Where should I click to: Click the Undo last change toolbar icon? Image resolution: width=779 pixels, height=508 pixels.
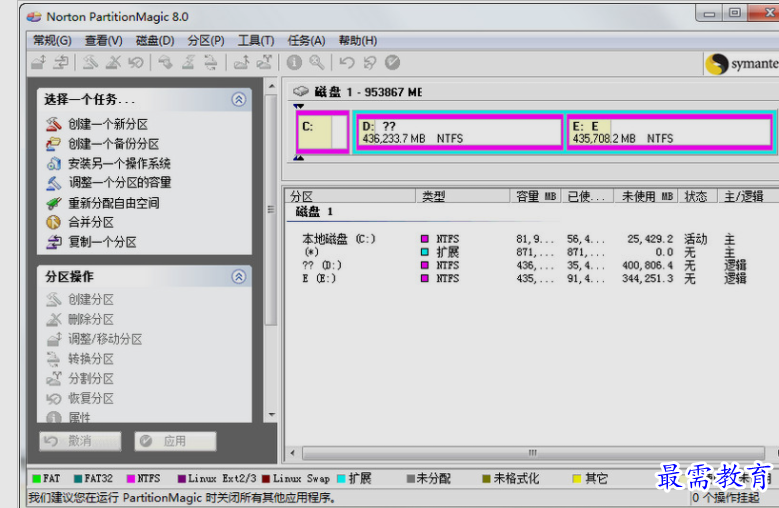[347, 63]
